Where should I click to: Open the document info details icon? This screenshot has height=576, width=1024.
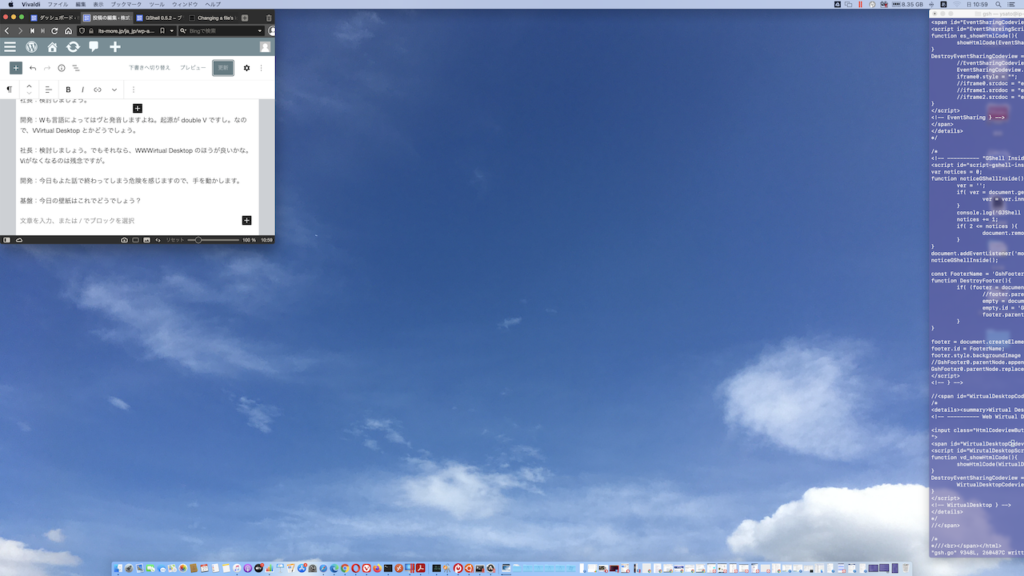(61, 68)
